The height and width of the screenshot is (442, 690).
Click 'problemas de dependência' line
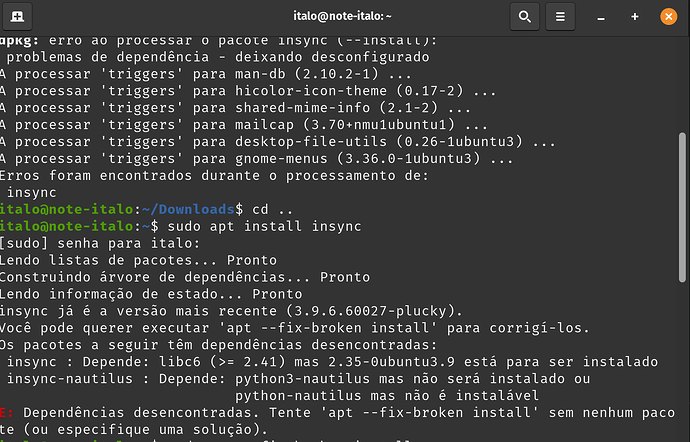[x=218, y=57]
